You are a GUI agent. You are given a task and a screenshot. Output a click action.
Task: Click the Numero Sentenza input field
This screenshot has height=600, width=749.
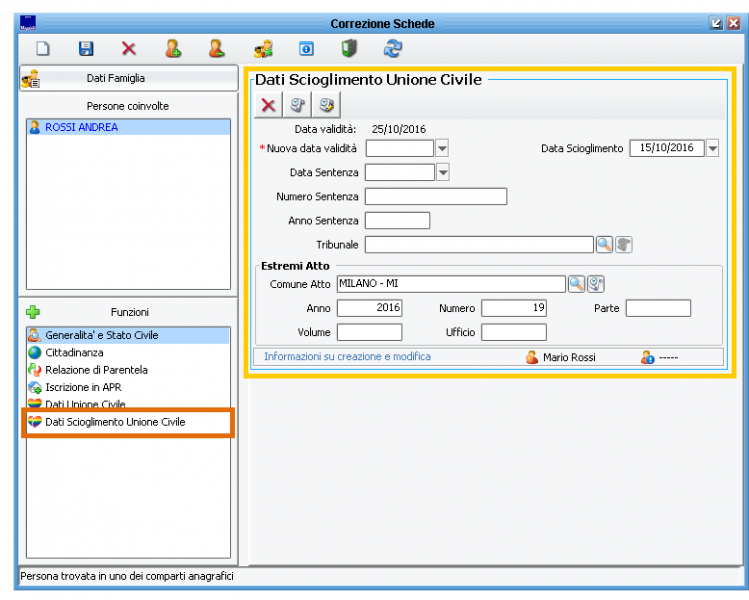[x=435, y=196]
